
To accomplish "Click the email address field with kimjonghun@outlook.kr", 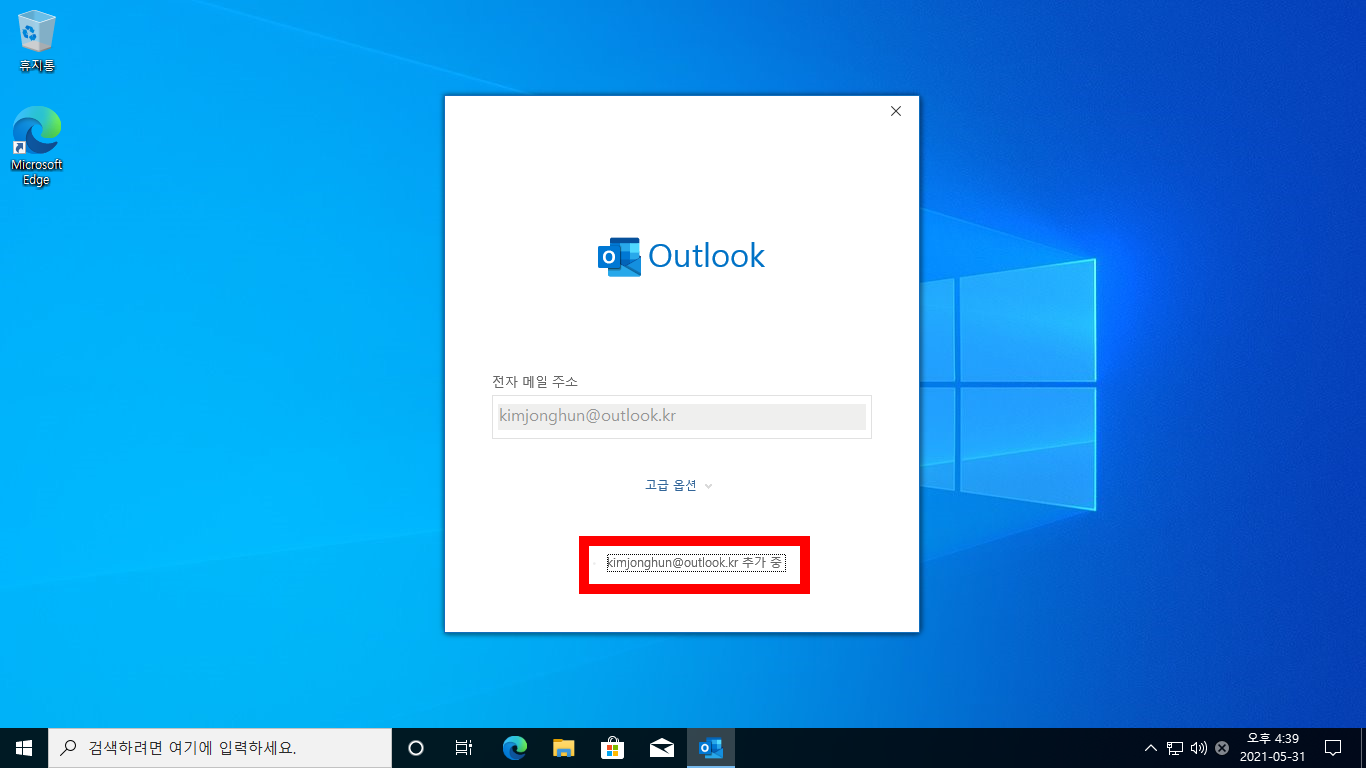I will [x=681, y=416].
